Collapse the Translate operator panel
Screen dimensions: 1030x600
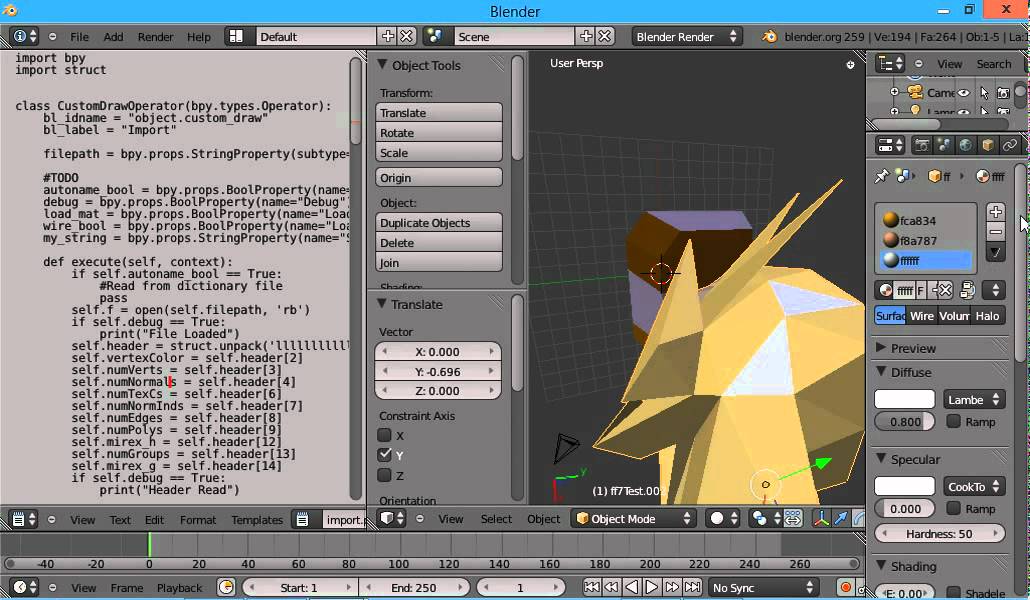click(x=381, y=304)
